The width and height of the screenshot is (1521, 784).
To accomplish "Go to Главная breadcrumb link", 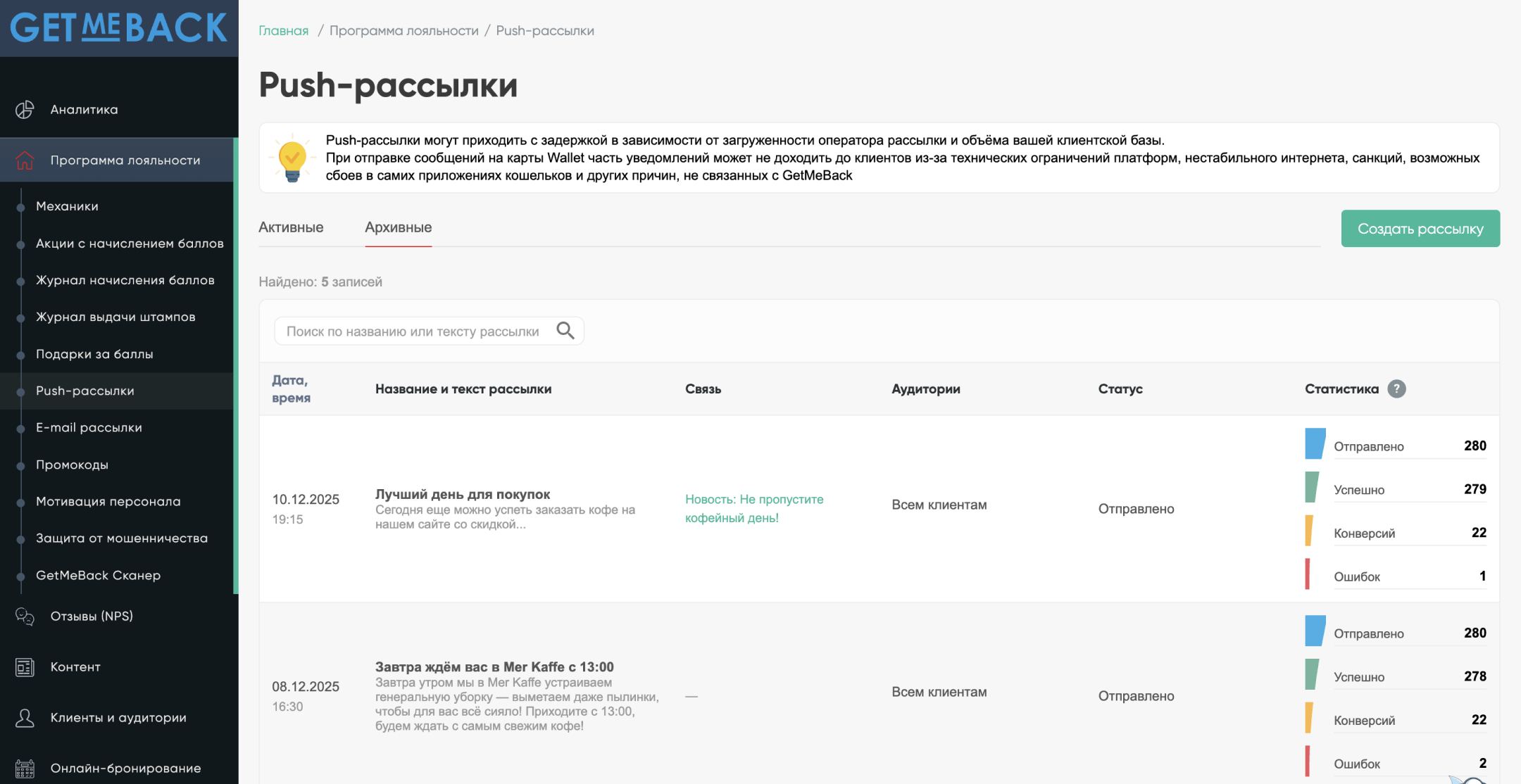I will [283, 31].
